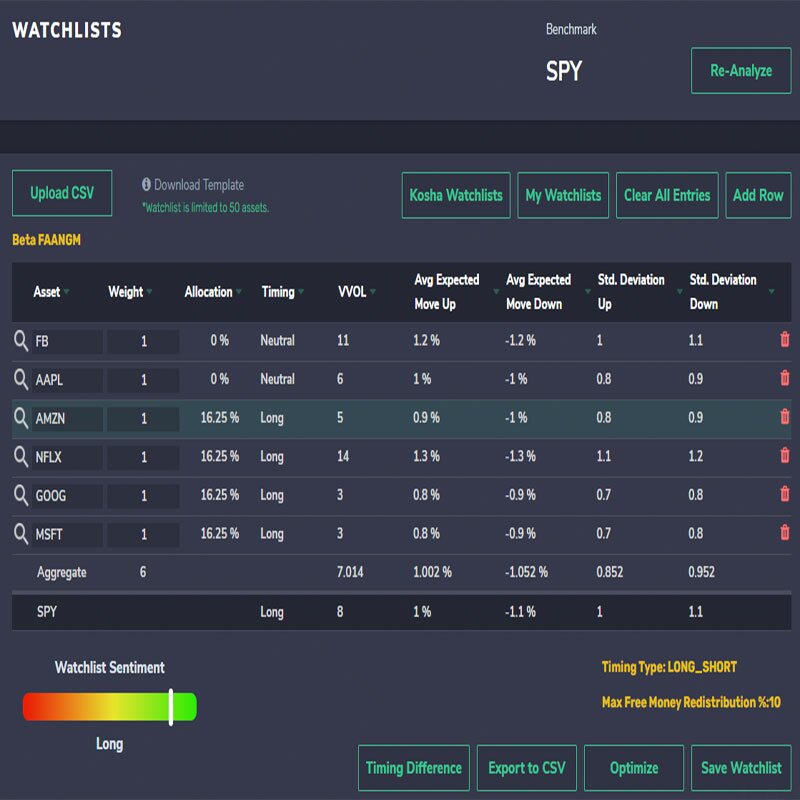Click the magnifier icon next to AAPL
The height and width of the screenshot is (800, 800).
click(x=20, y=379)
